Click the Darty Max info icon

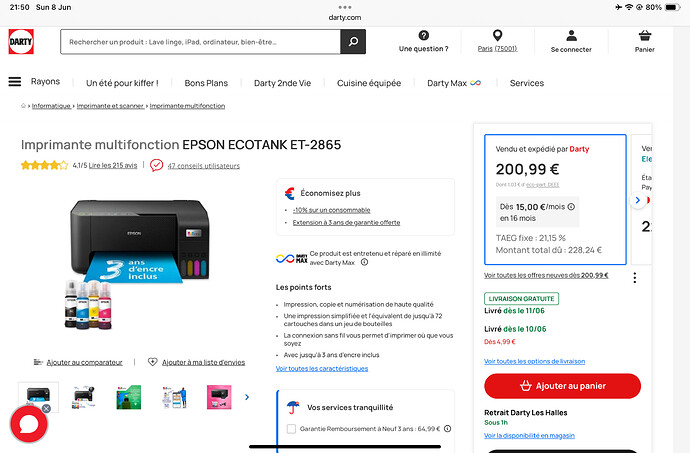coord(364,262)
